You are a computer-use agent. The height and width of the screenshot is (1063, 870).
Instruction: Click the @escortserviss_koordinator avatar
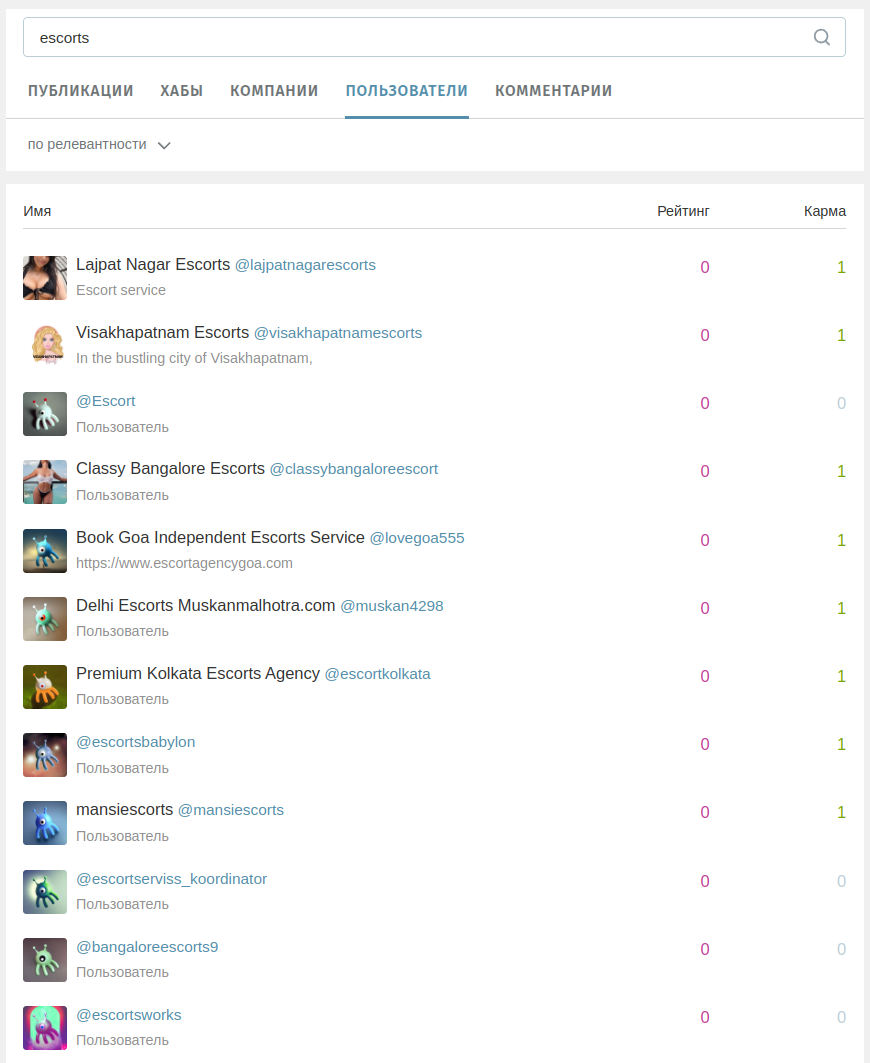[45, 892]
